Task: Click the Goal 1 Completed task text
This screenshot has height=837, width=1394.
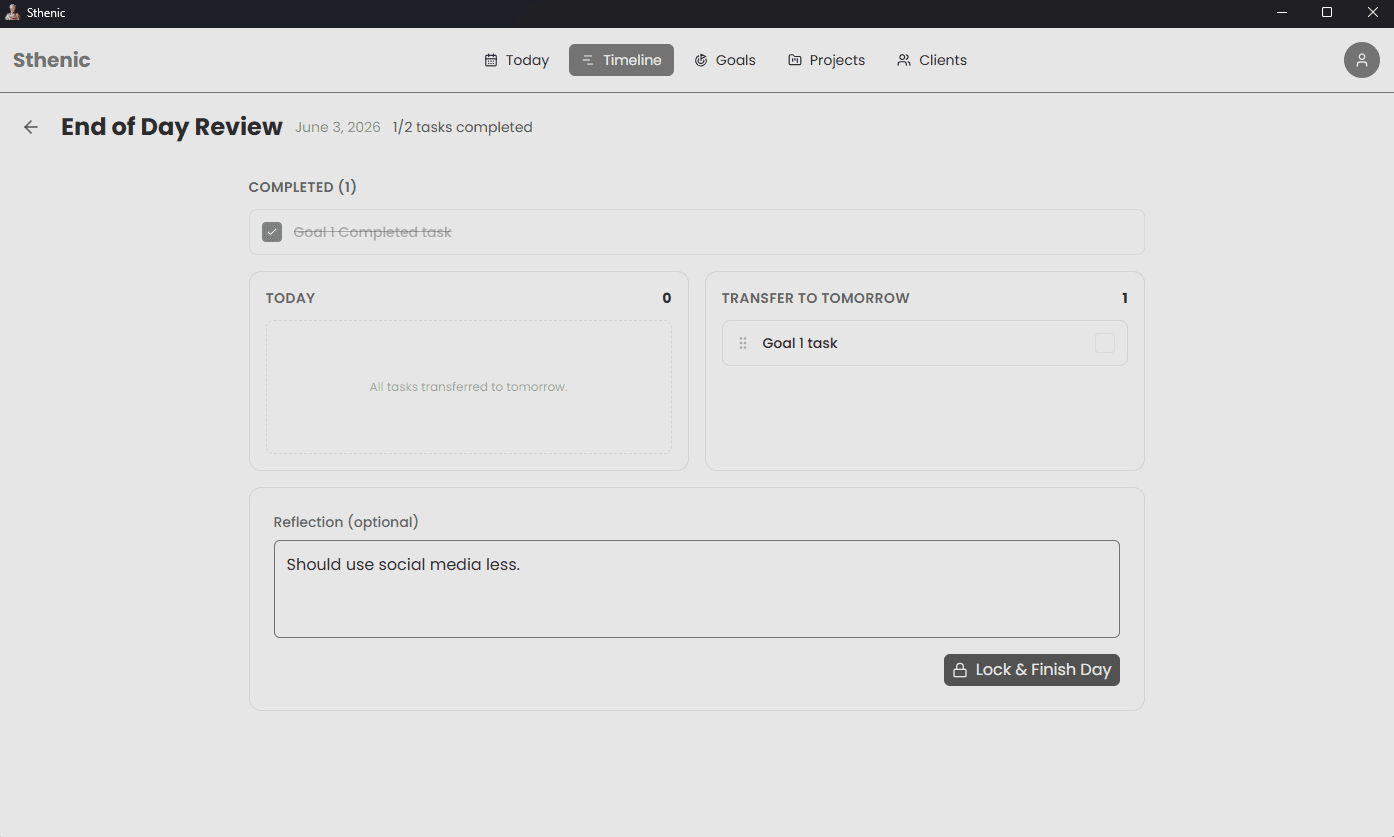Action: point(373,232)
